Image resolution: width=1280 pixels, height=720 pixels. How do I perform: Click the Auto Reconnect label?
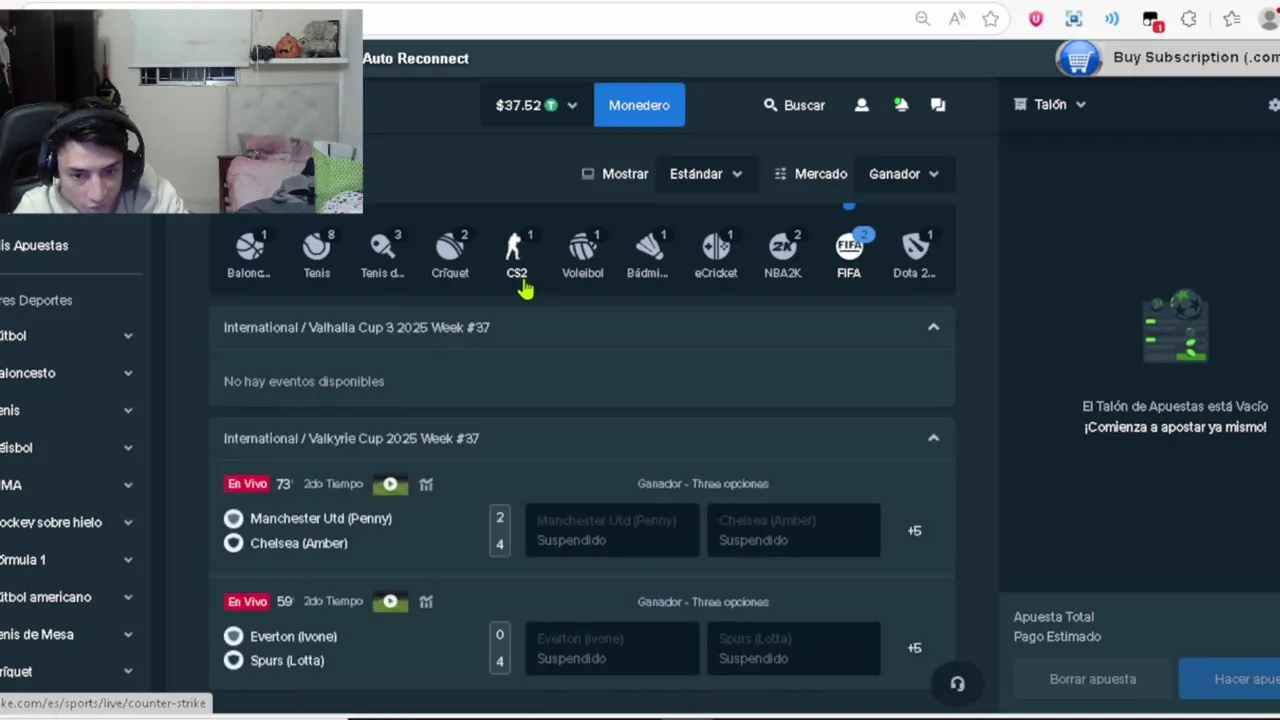(x=416, y=58)
